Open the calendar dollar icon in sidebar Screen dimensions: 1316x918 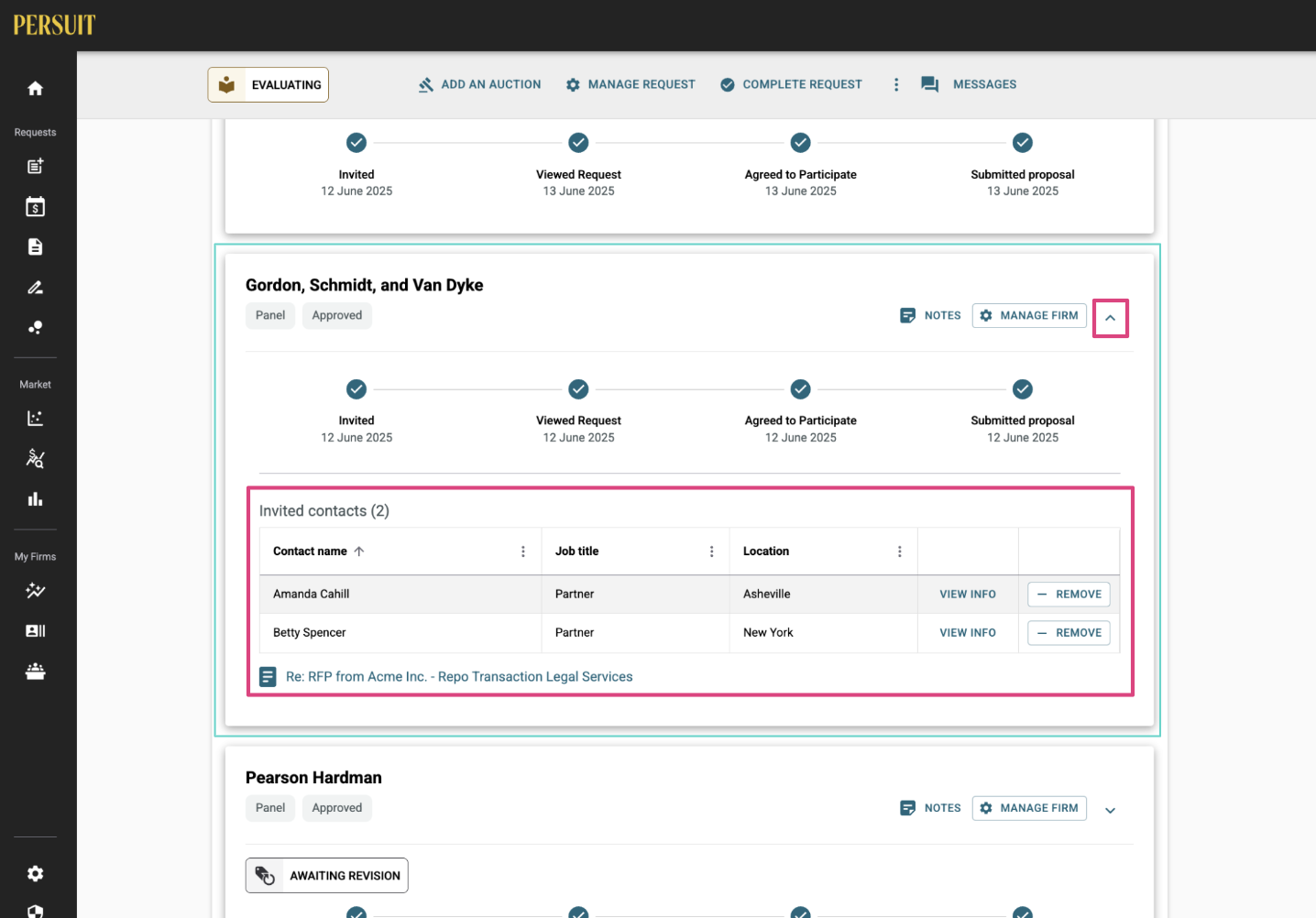pyautogui.click(x=35, y=207)
